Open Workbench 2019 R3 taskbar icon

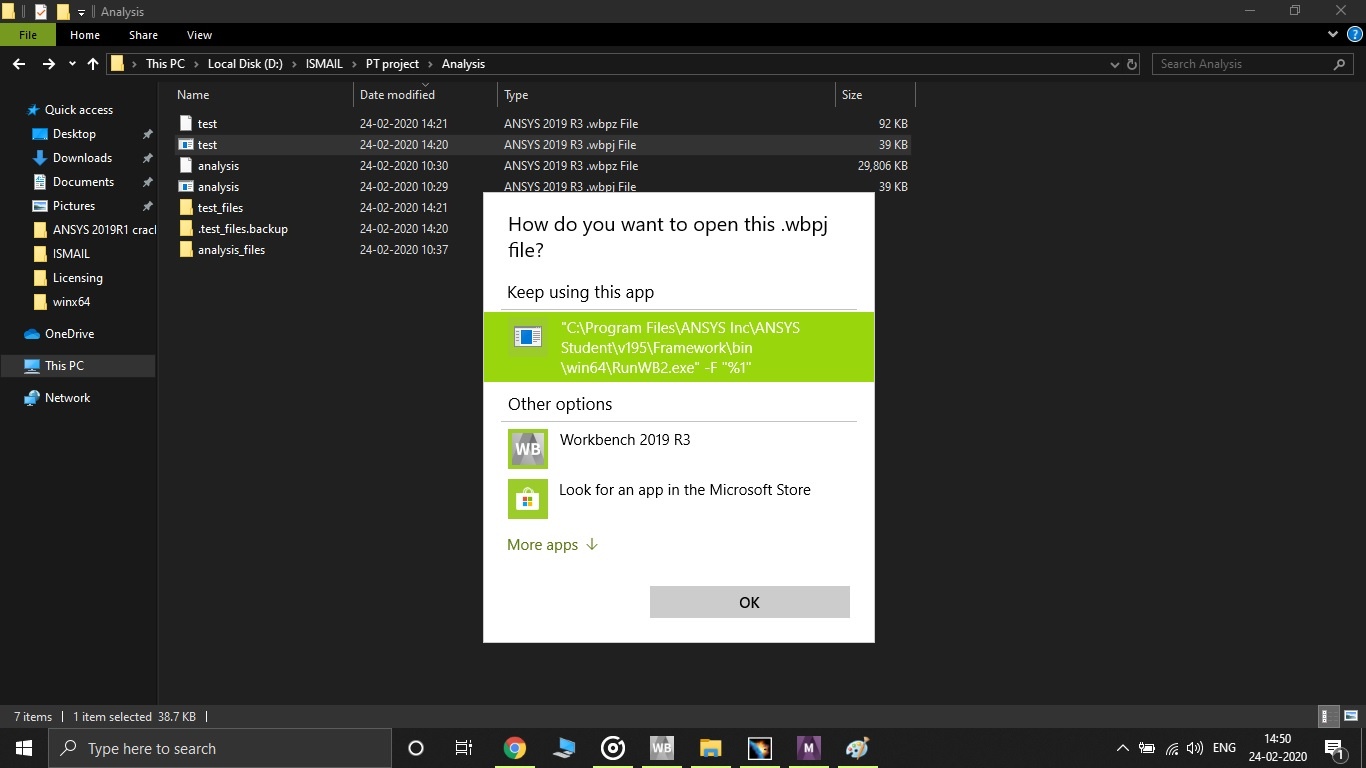[661, 748]
